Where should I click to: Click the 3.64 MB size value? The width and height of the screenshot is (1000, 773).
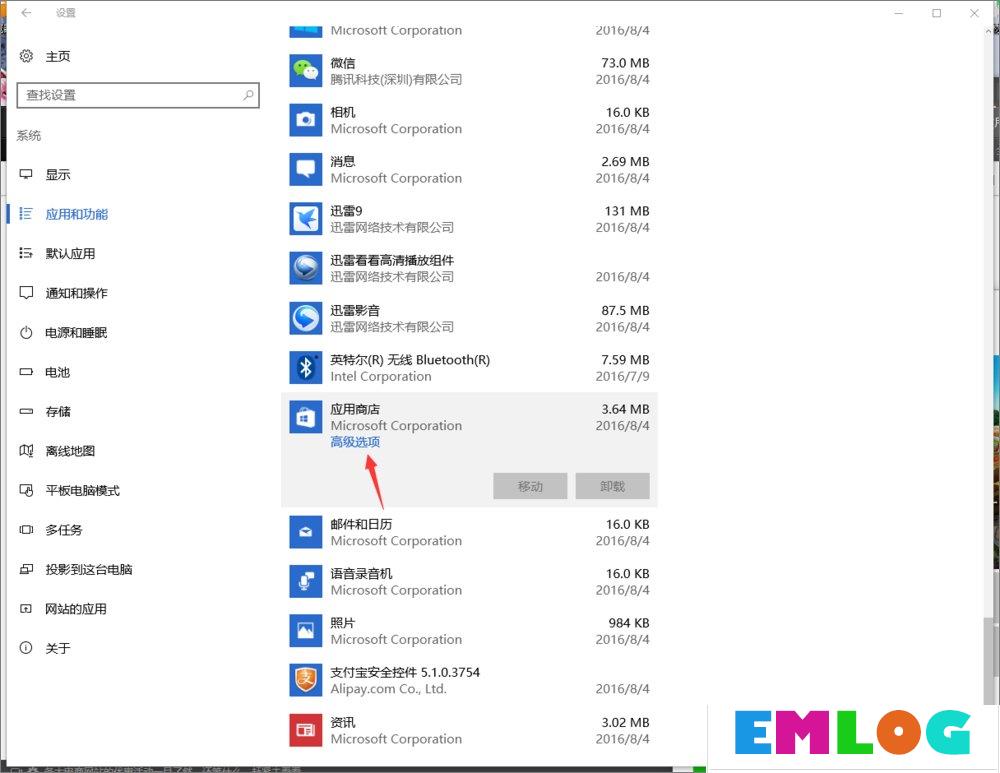[625, 409]
